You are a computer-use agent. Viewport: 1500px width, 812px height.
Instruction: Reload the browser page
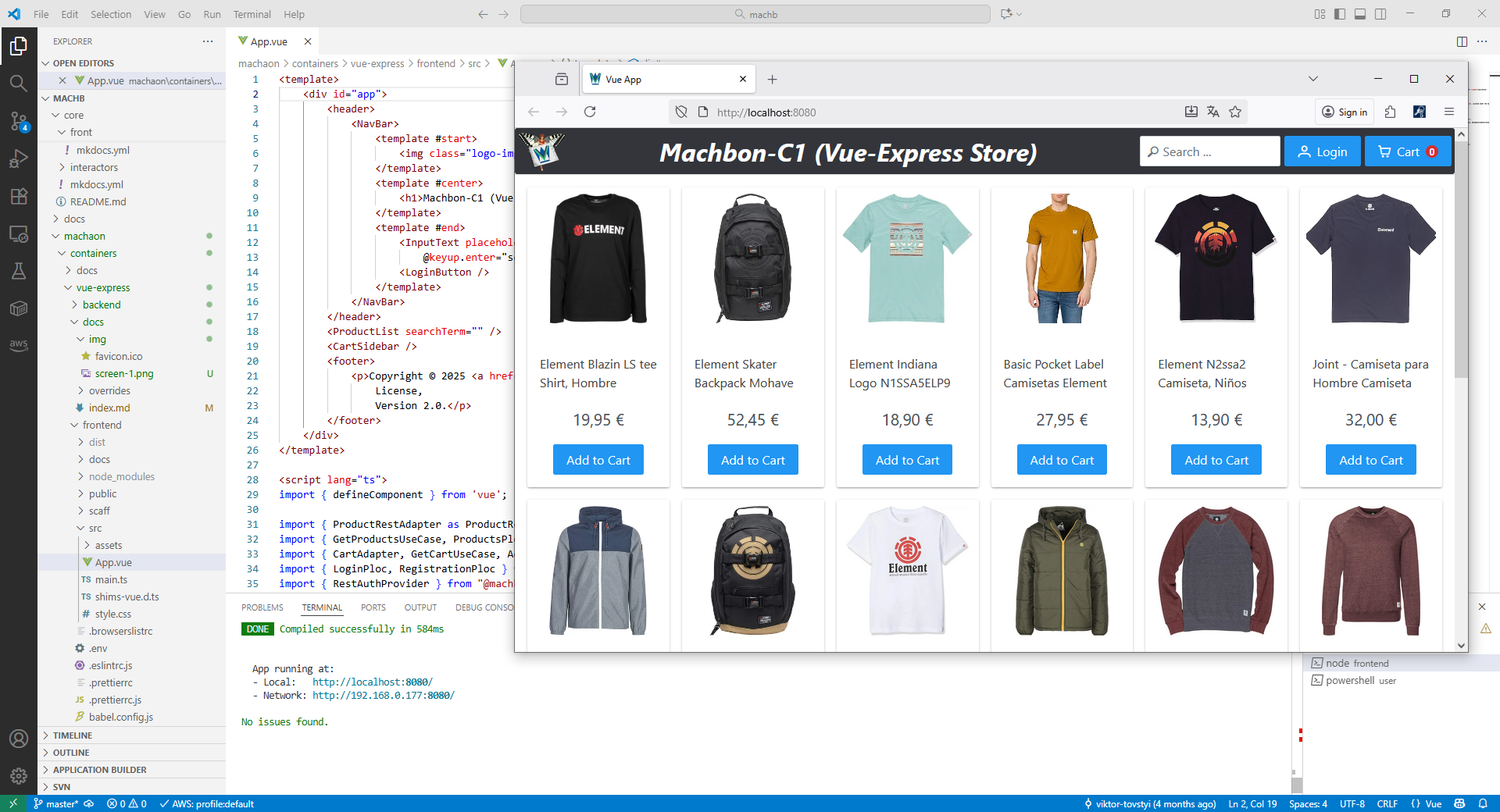coord(590,112)
